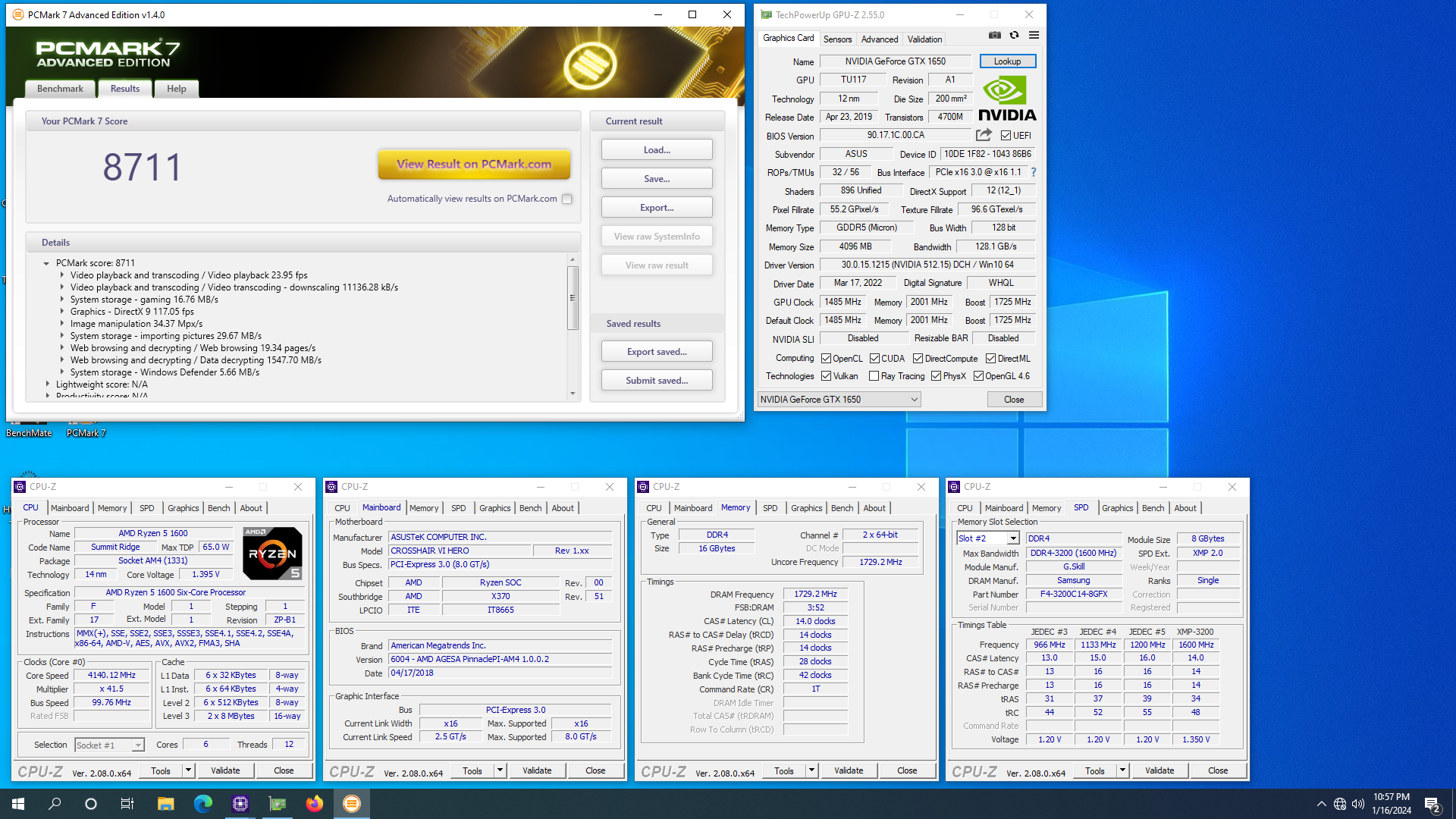
Task: Switch to the GPU-Z Advanced tab
Action: [880, 39]
